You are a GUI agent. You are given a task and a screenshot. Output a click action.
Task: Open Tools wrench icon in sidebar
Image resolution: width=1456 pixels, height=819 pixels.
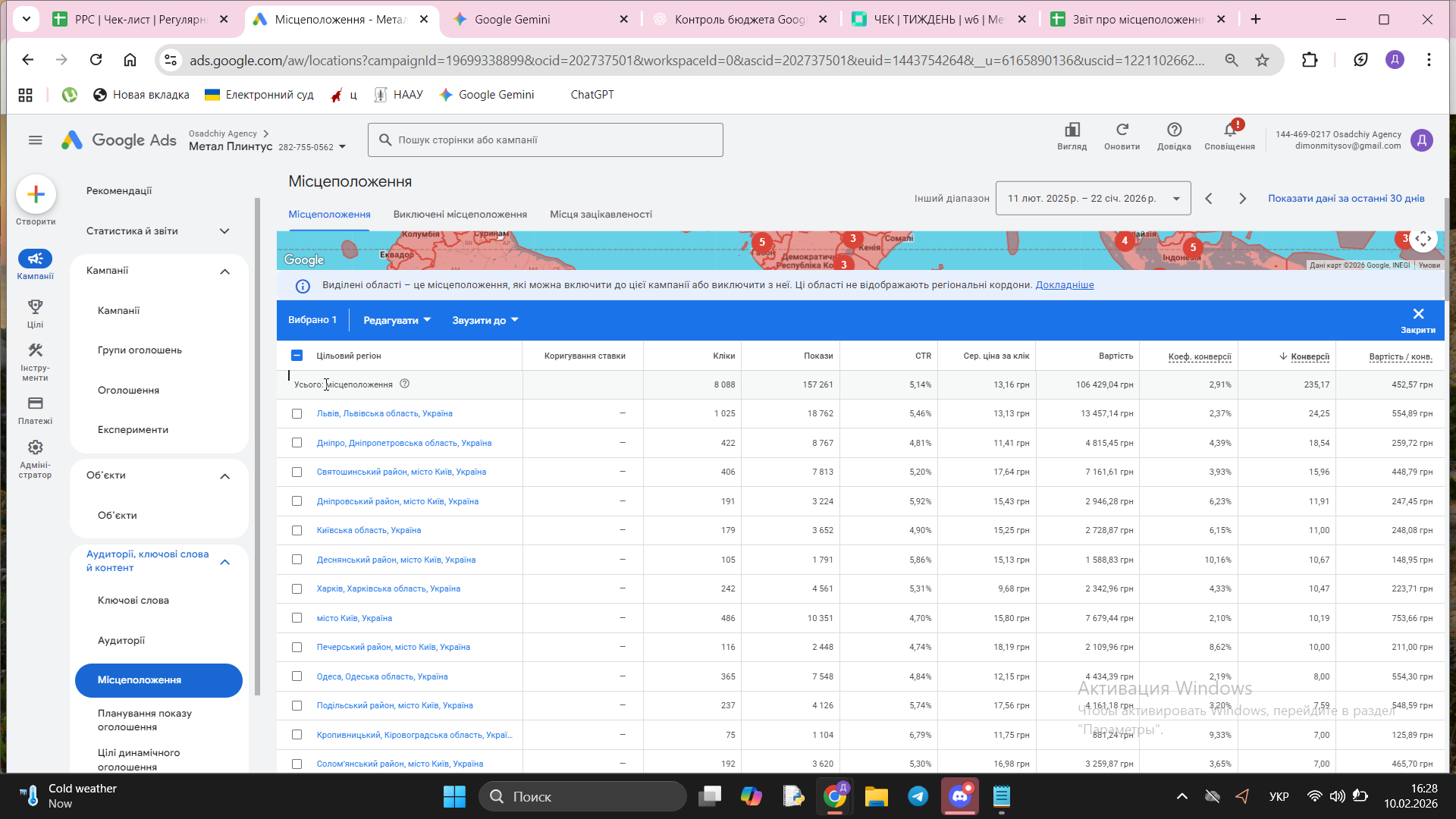click(x=35, y=350)
